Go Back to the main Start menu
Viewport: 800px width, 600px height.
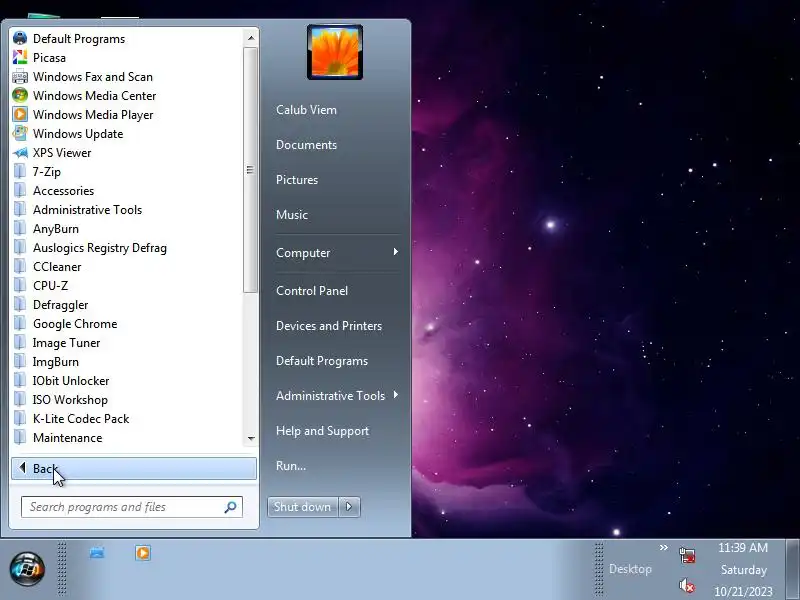134,468
